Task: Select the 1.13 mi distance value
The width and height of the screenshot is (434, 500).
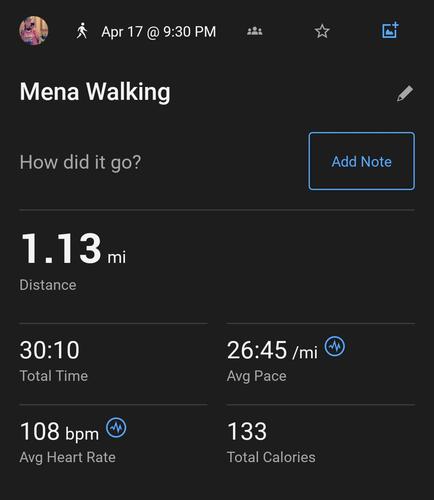Action: tap(73, 249)
